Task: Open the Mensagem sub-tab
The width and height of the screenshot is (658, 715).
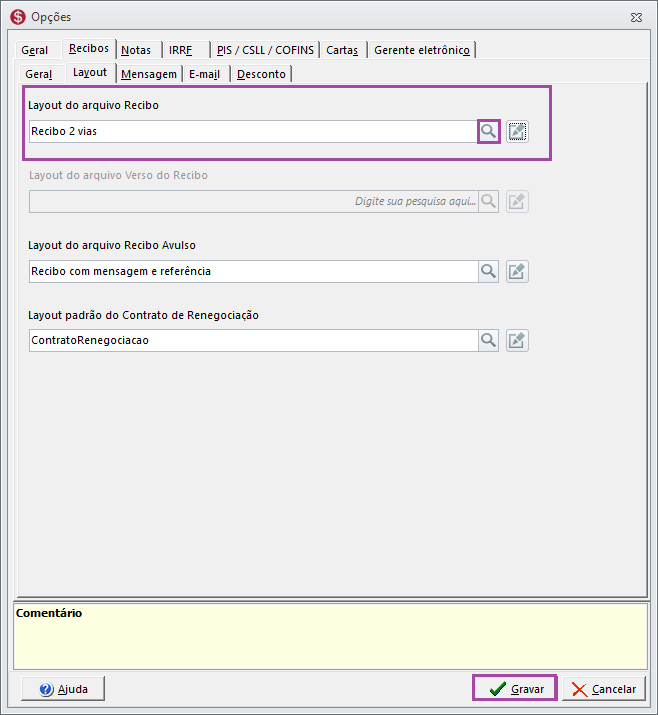Action: click(149, 74)
